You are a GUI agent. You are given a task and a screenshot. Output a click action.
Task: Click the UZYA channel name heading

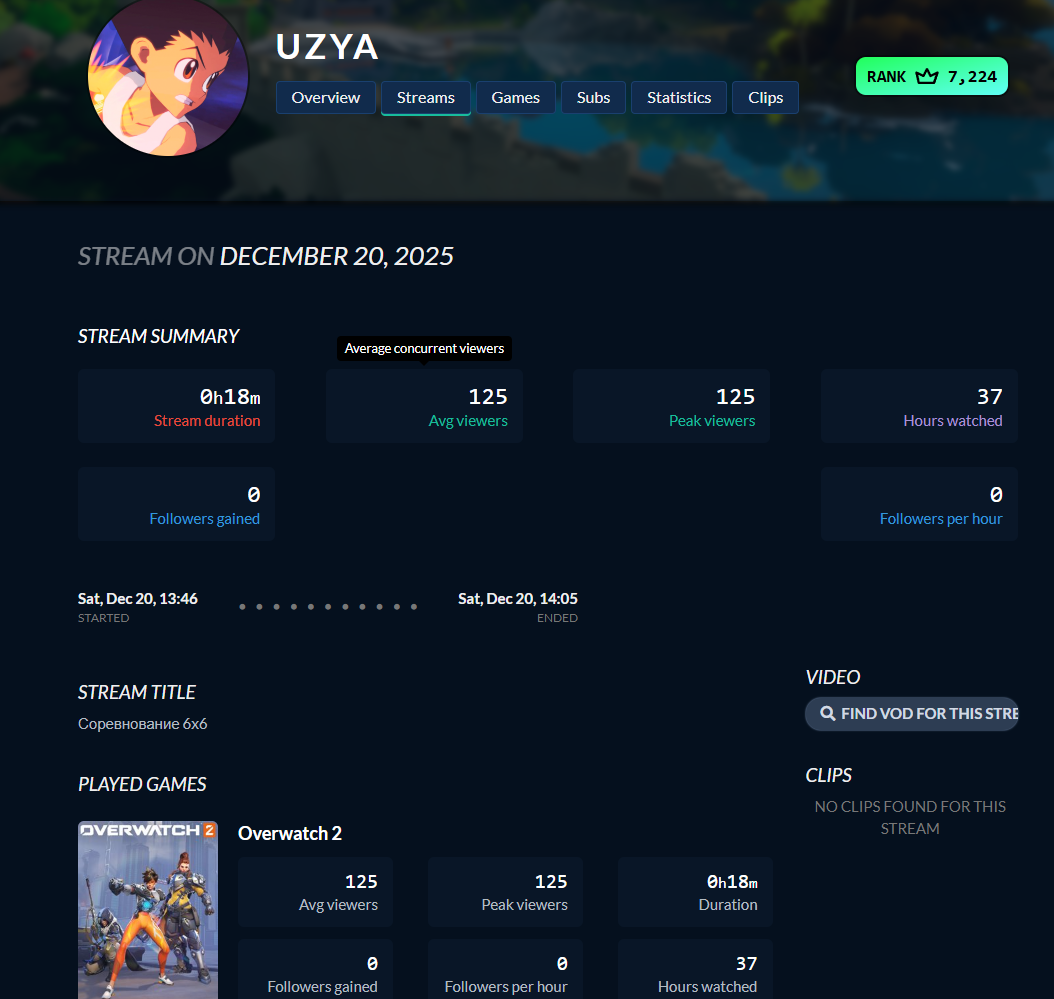pos(327,47)
